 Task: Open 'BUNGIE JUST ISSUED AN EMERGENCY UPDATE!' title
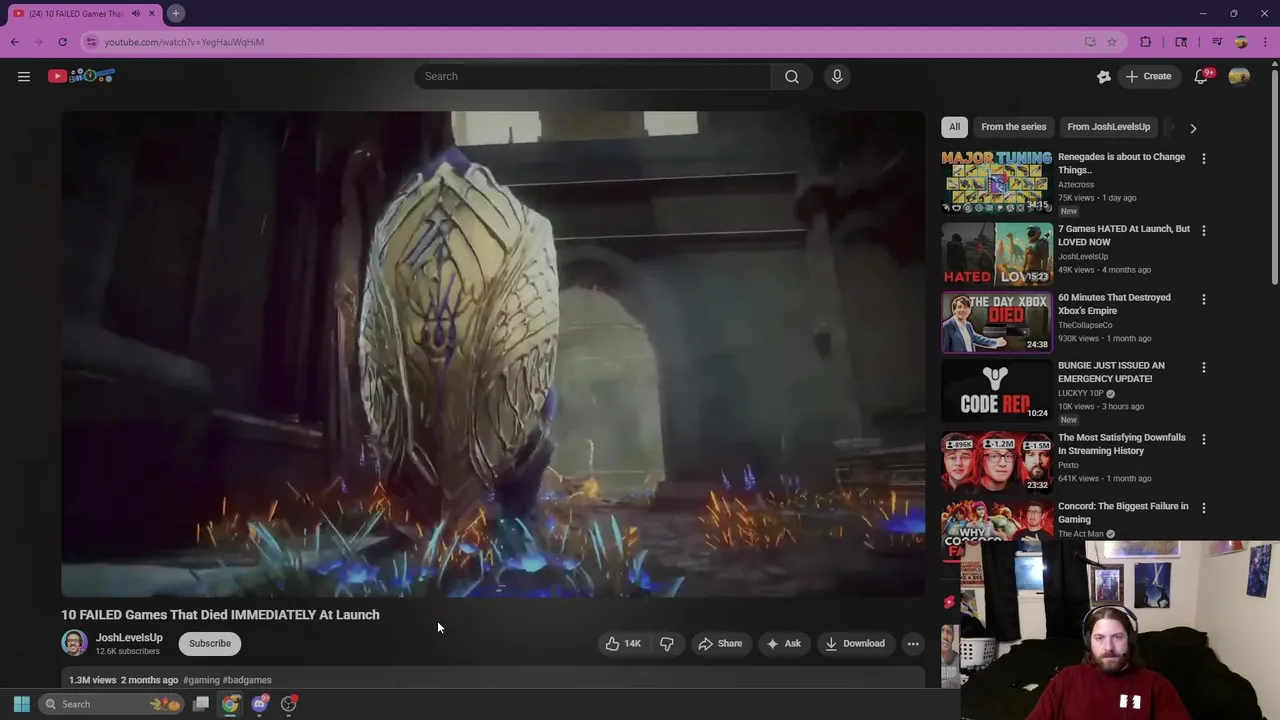[x=1111, y=372]
